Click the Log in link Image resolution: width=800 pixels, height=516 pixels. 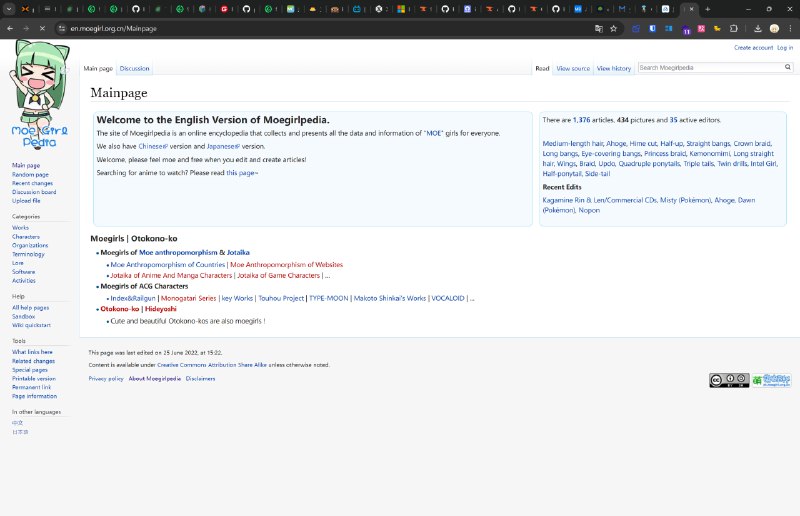tap(785, 47)
